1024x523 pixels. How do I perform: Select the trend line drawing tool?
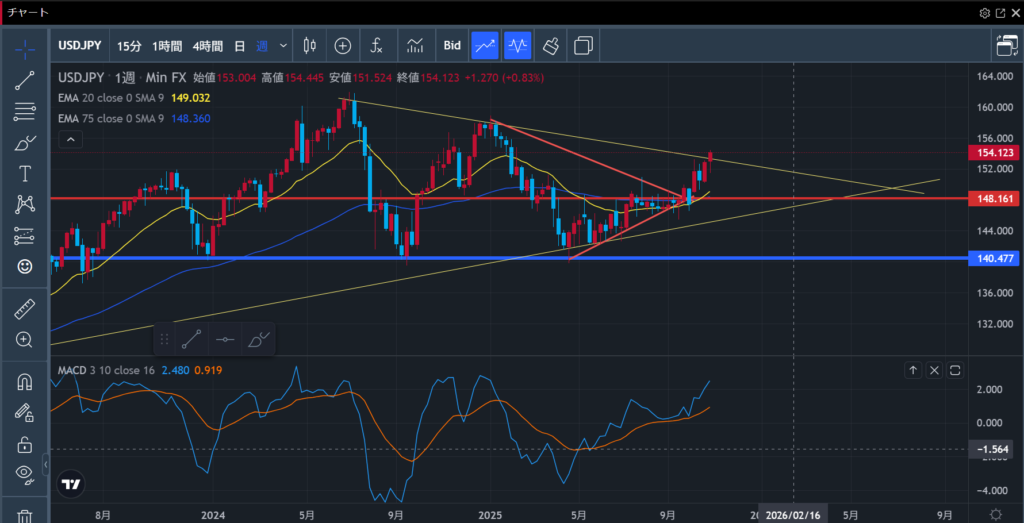point(25,81)
